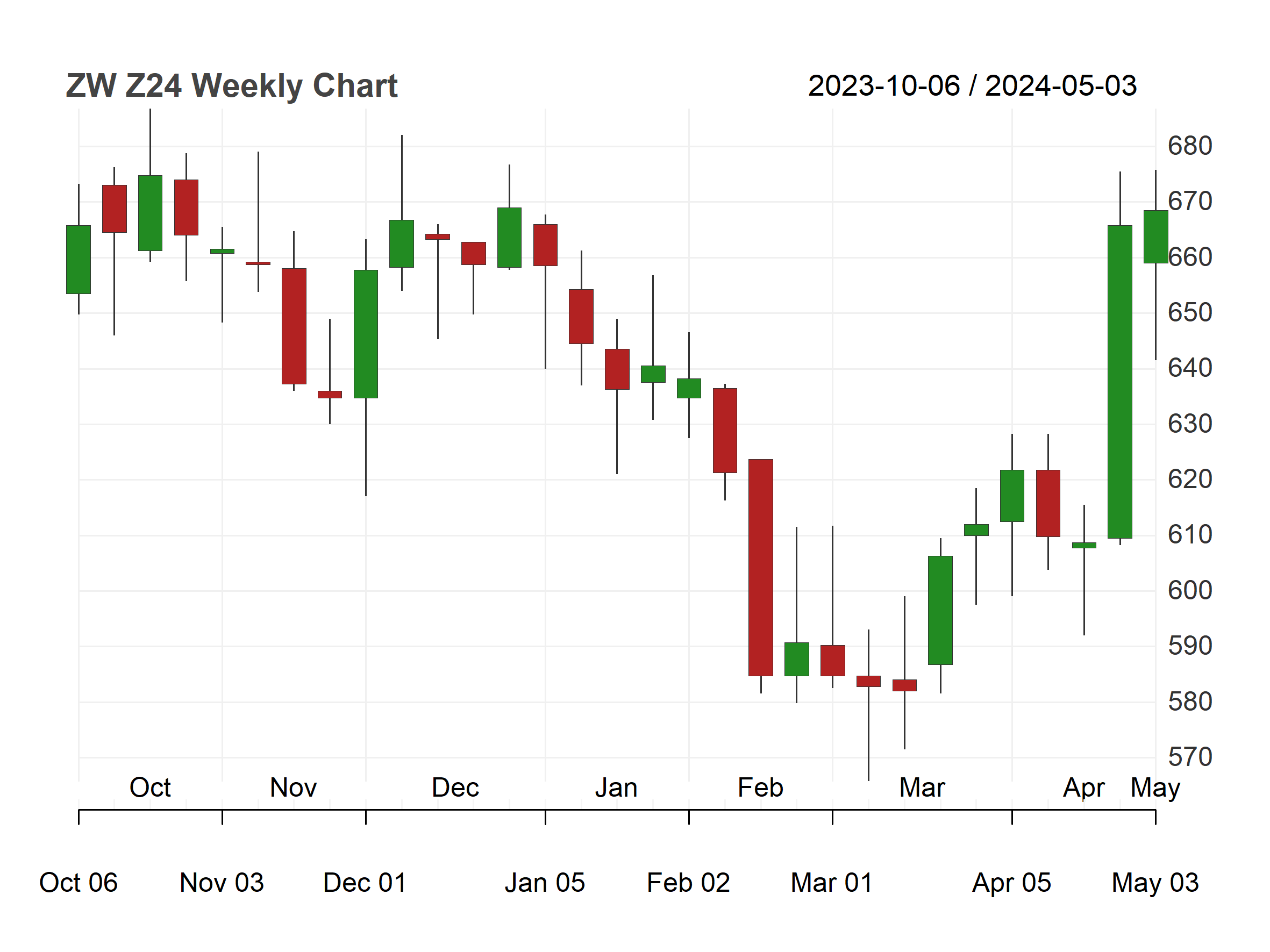Image resolution: width=1270 pixels, height=952 pixels.
Task: Click the Oct 06 date axis label
Action: click(x=78, y=883)
